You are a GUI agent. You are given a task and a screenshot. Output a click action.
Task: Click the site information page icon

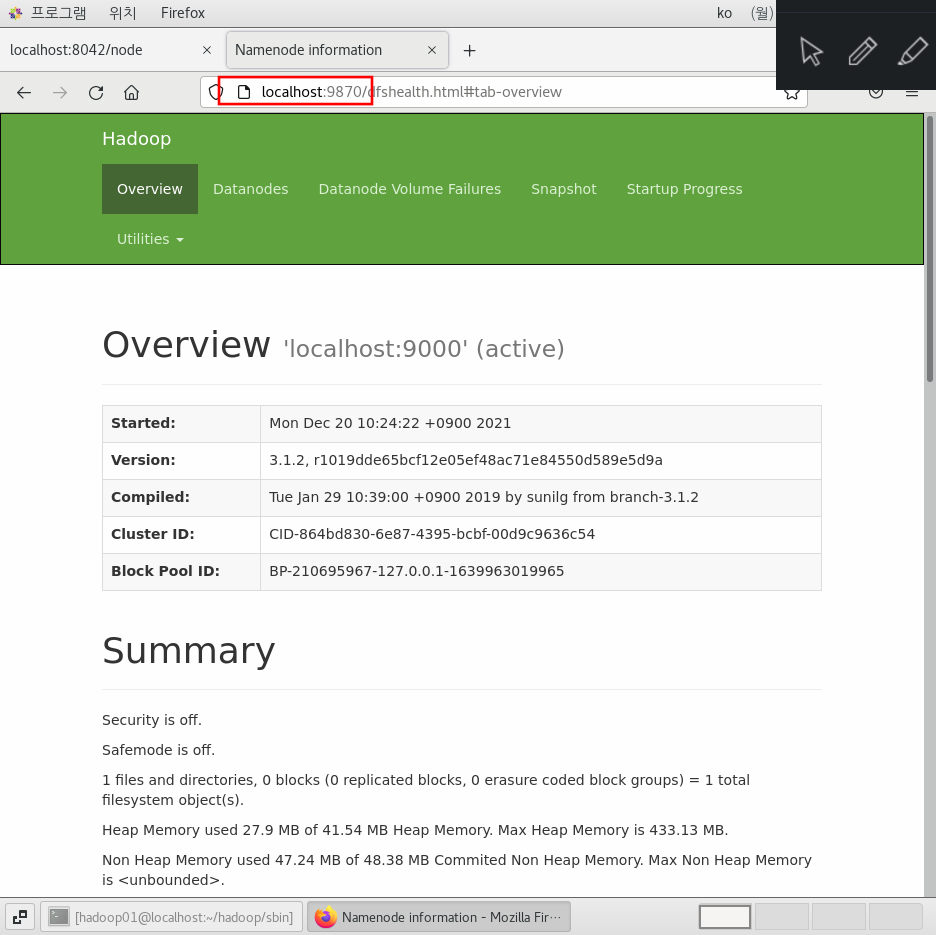(244, 92)
